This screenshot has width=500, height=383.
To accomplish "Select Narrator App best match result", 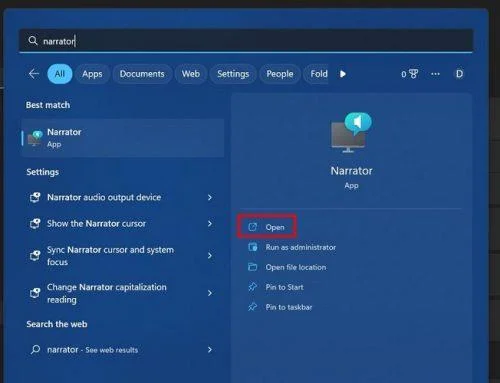I will click(x=123, y=138).
